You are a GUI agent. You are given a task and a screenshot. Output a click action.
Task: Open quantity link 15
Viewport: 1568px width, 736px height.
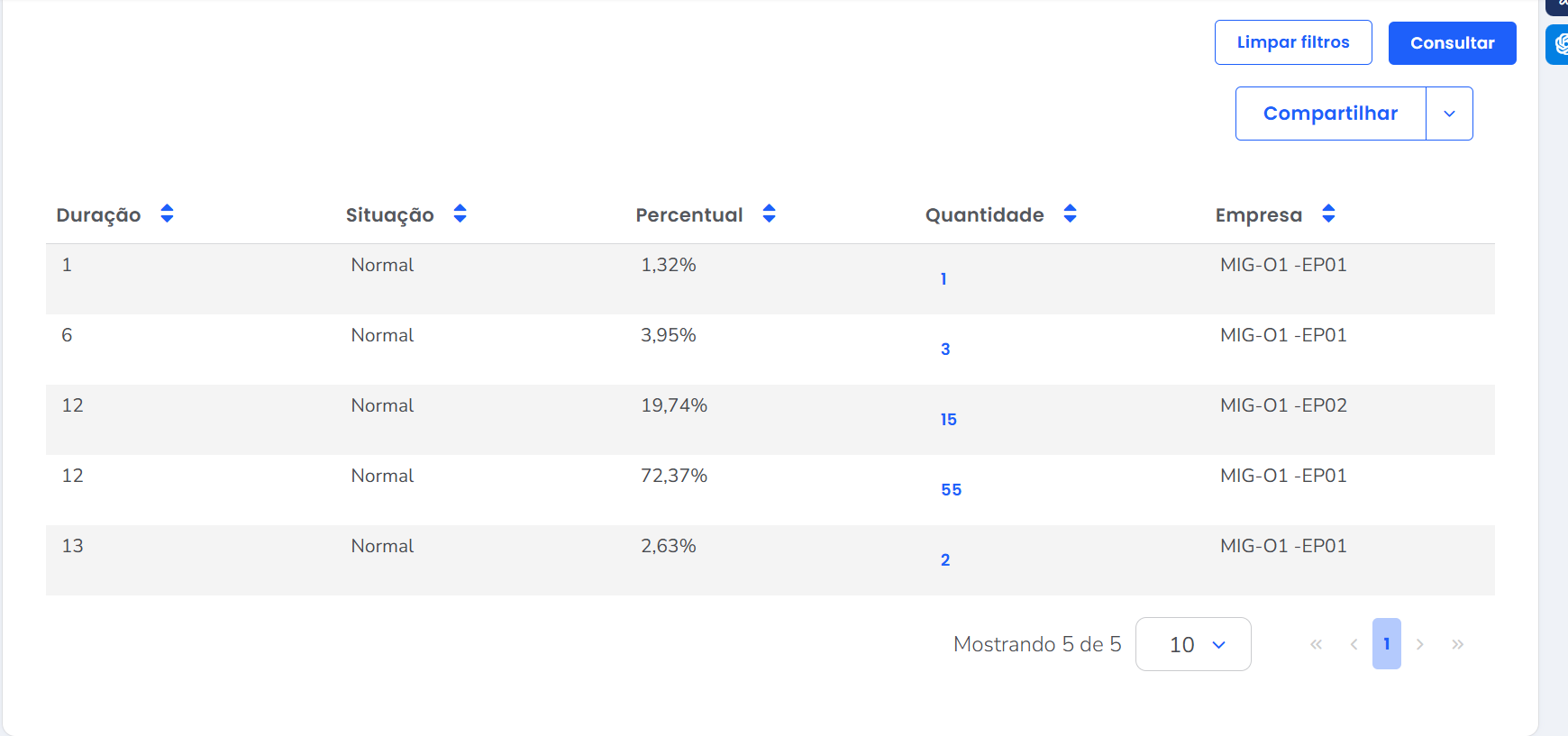[949, 420]
